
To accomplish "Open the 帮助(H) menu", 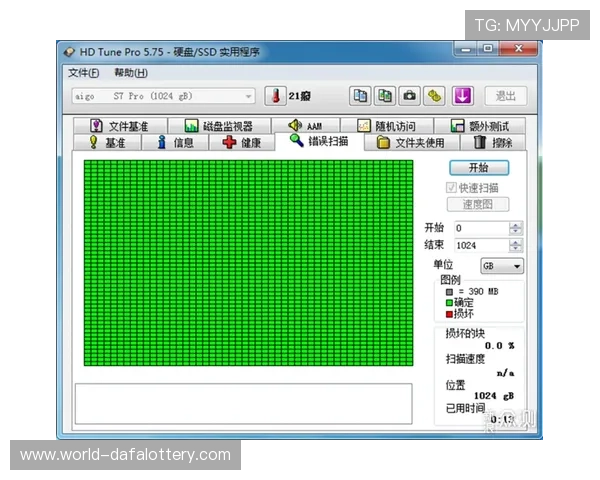I will (131, 73).
